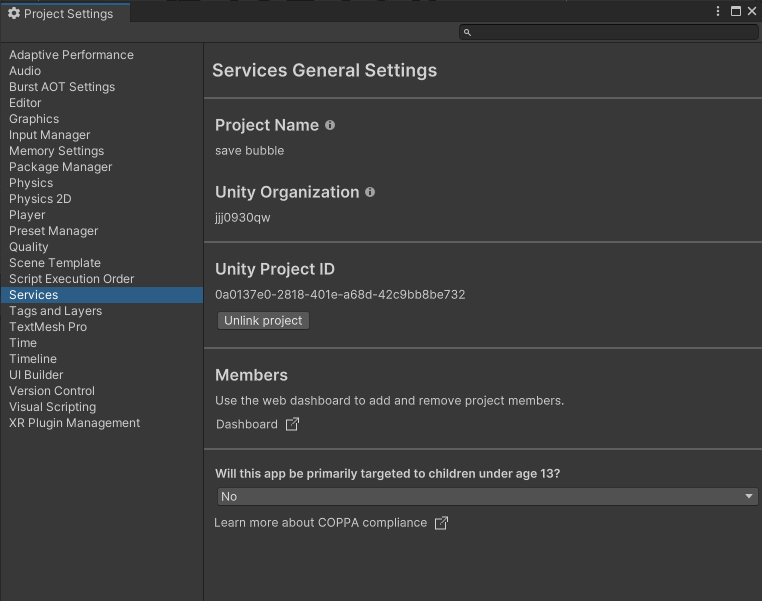This screenshot has height=601, width=762.
Task: Open Visual Scripting settings
Action: pyautogui.click(x=52, y=407)
